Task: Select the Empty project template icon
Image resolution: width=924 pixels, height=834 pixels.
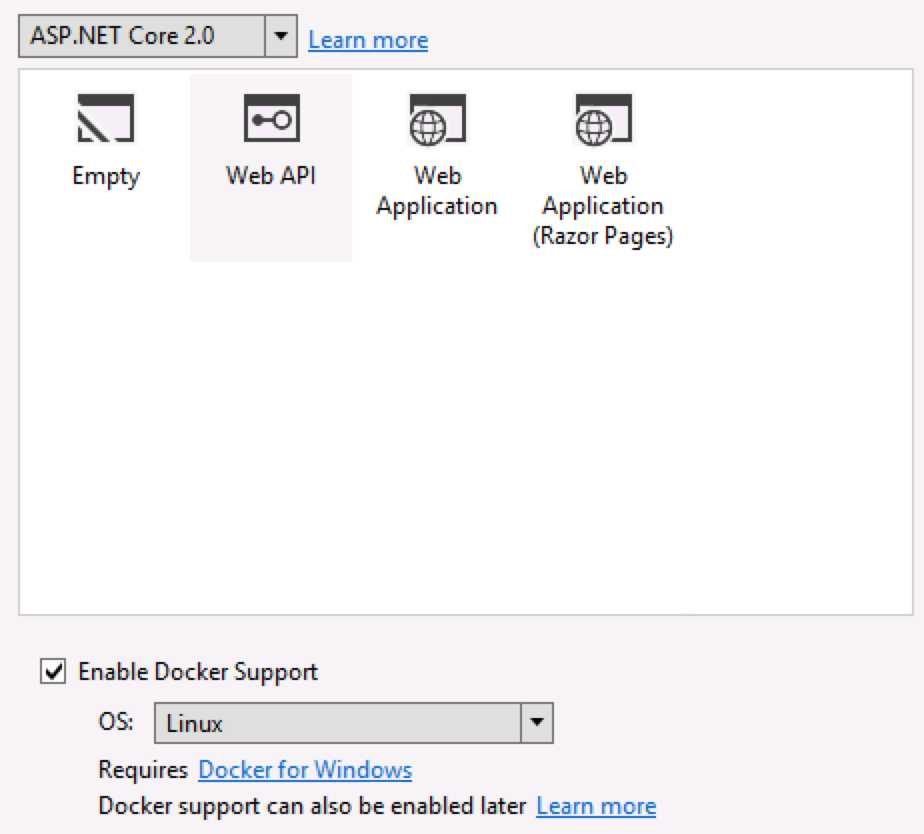Action: tap(106, 118)
